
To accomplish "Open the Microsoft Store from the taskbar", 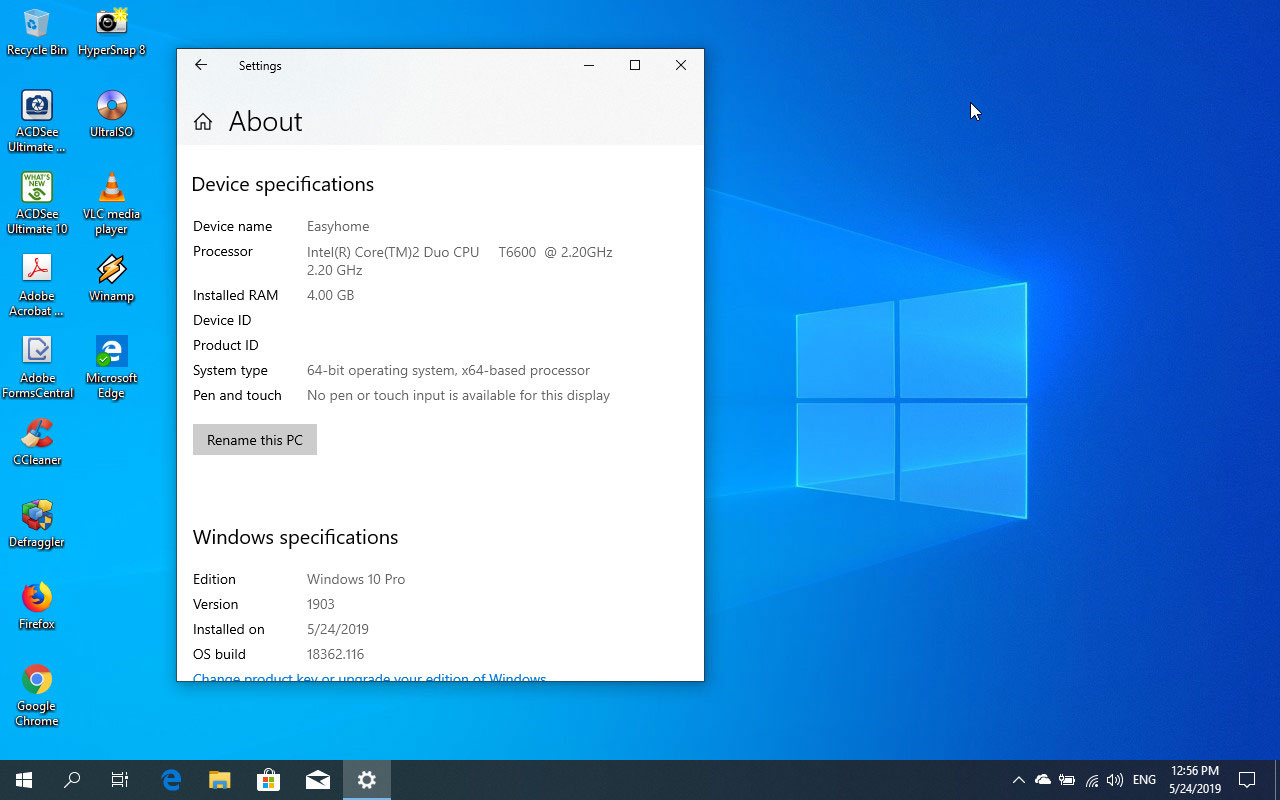I will coord(268,779).
